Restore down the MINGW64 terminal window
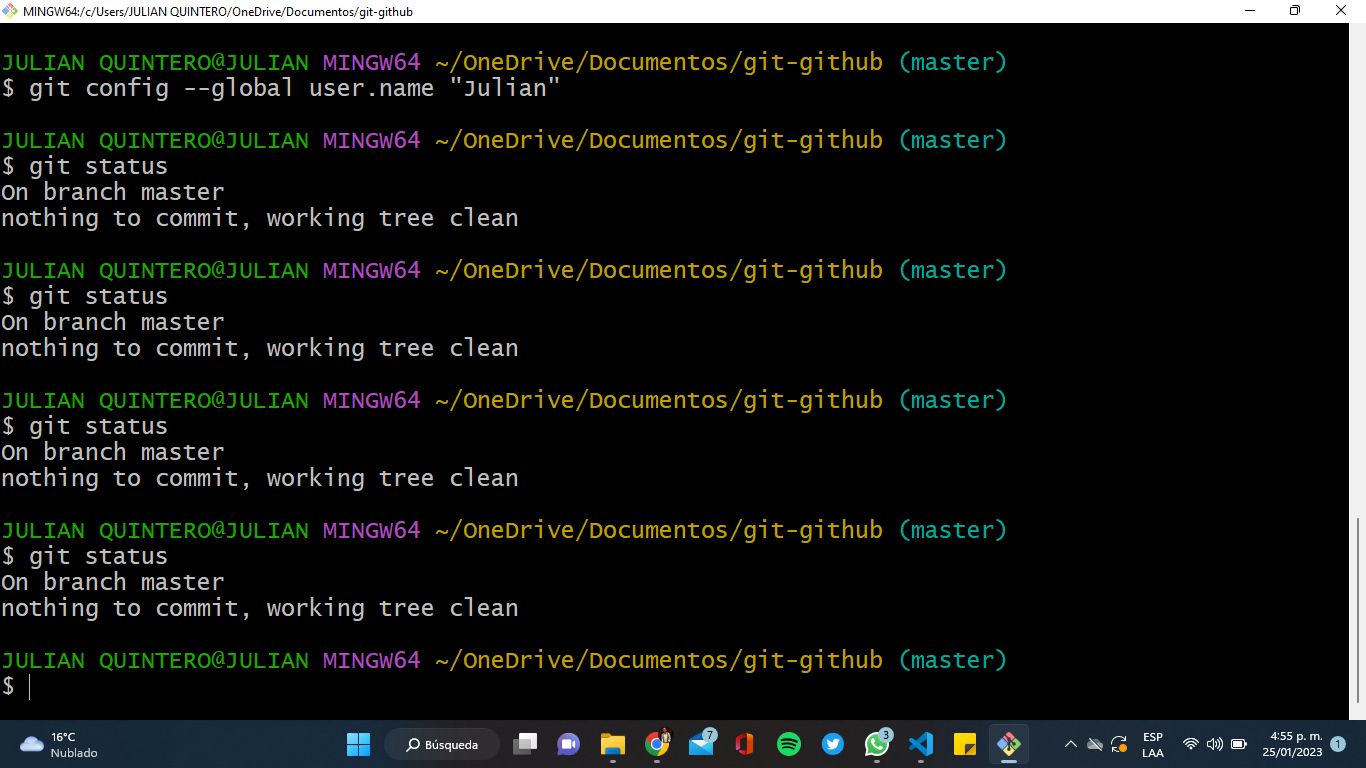 1295,11
